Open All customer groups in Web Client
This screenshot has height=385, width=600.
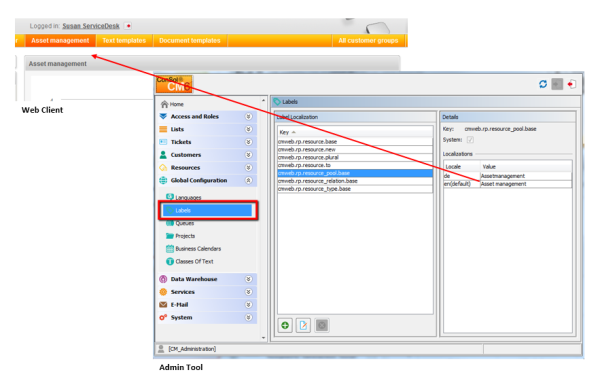(368, 41)
